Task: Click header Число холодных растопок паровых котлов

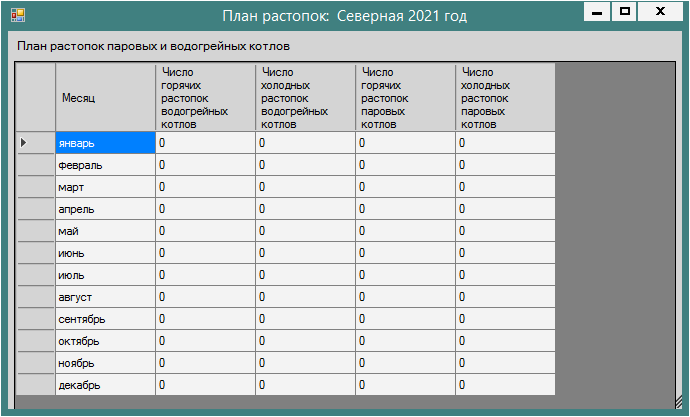Action: (x=505, y=98)
